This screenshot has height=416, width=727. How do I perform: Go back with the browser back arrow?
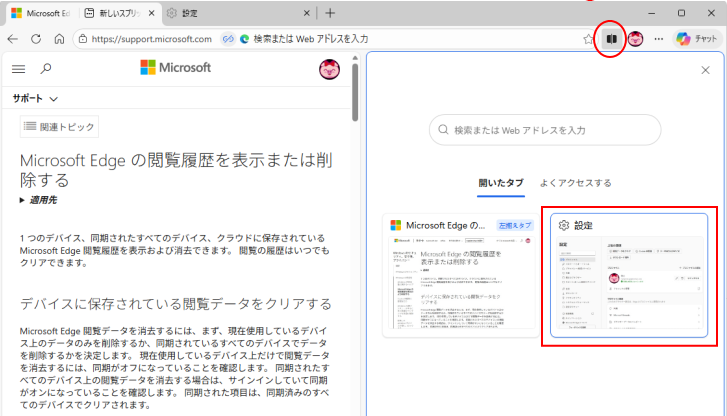pyautogui.click(x=13, y=39)
